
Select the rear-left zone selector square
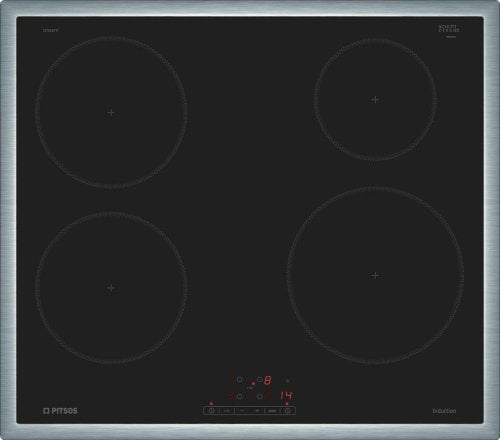coord(240,379)
